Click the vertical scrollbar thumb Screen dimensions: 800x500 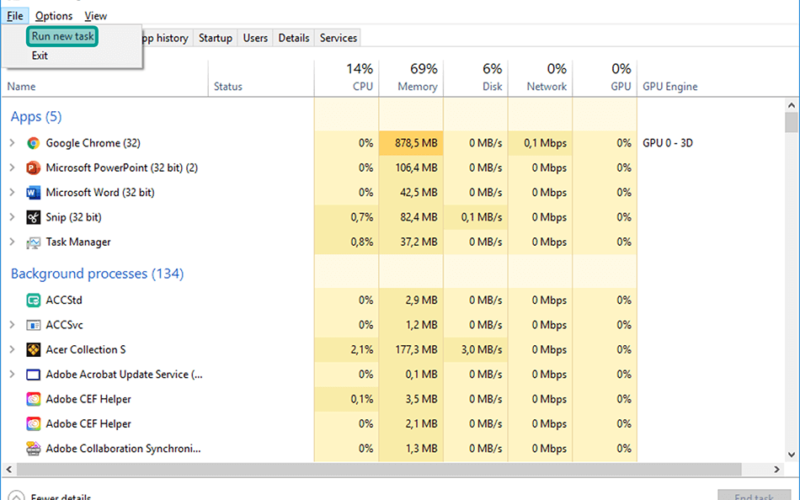791,122
